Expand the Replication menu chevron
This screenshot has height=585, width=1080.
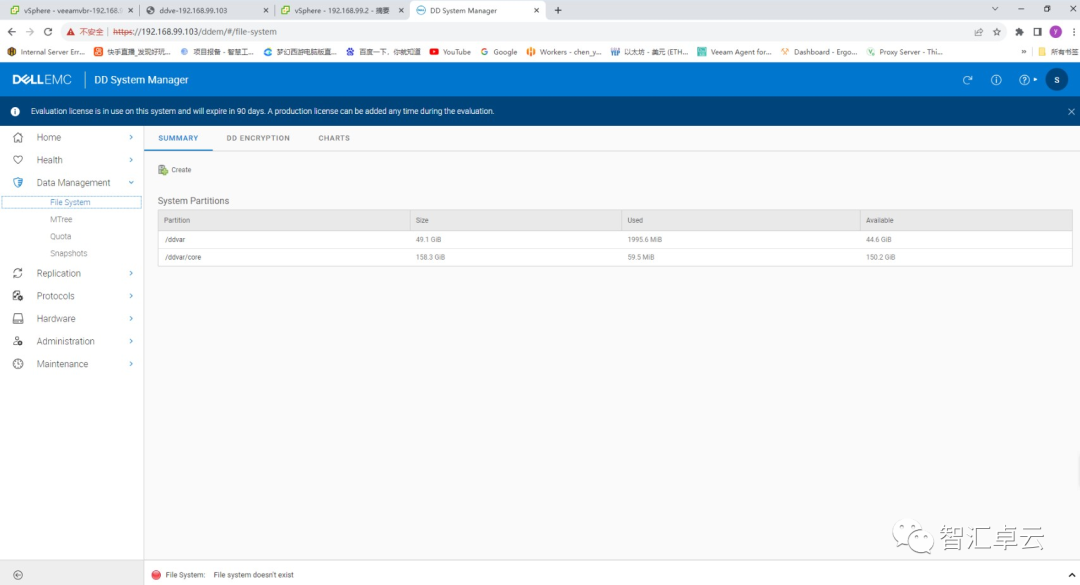click(131, 274)
